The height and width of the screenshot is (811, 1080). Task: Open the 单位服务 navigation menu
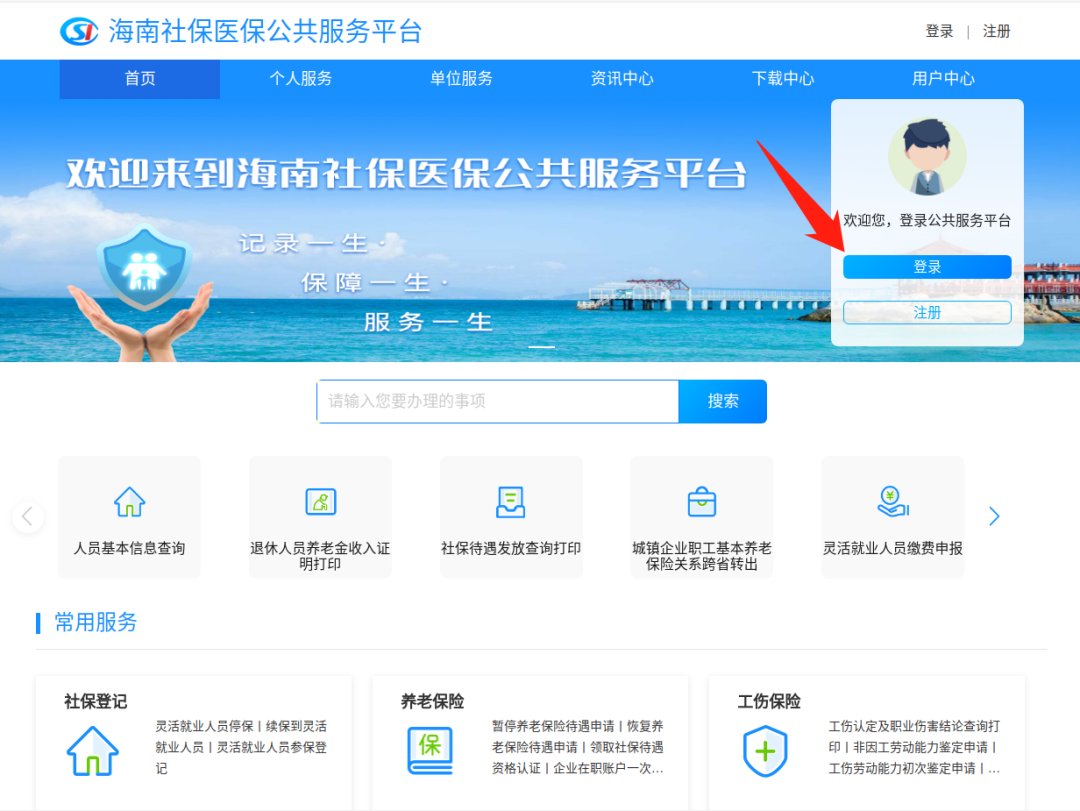[461, 79]
